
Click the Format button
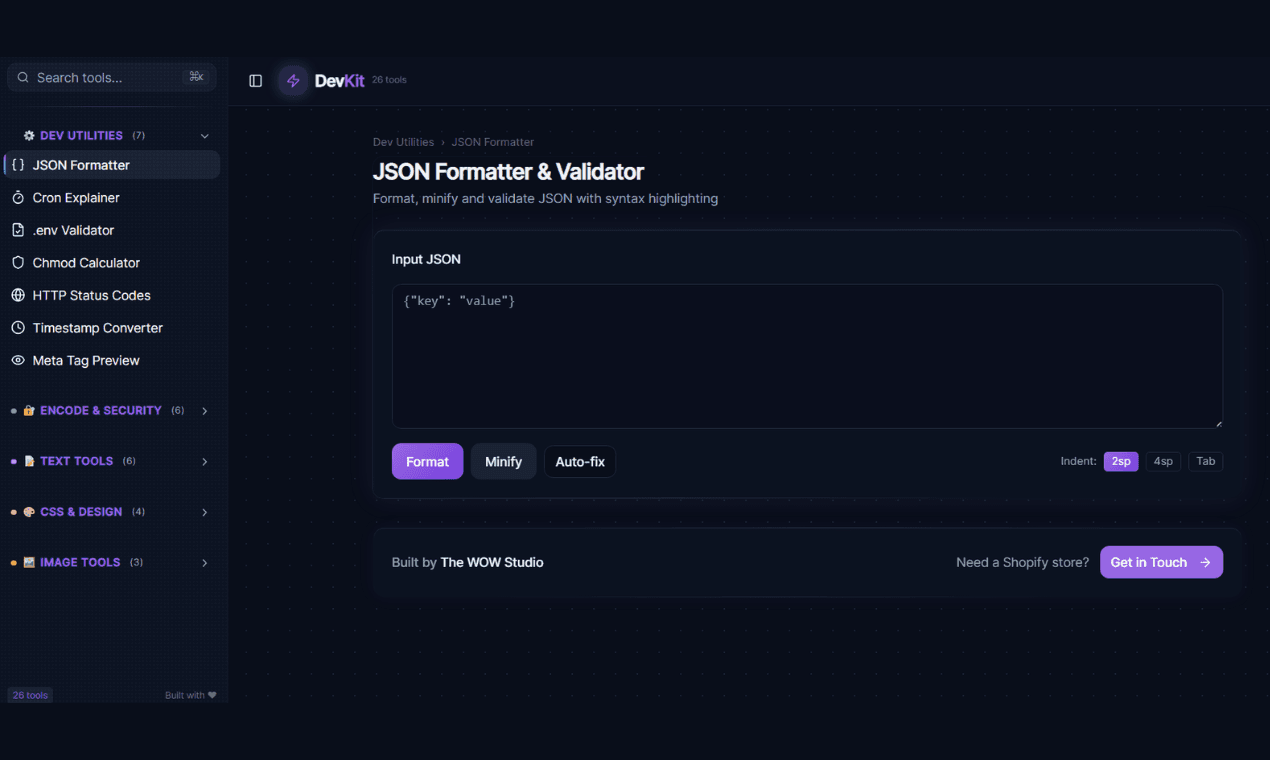point(427,461)
